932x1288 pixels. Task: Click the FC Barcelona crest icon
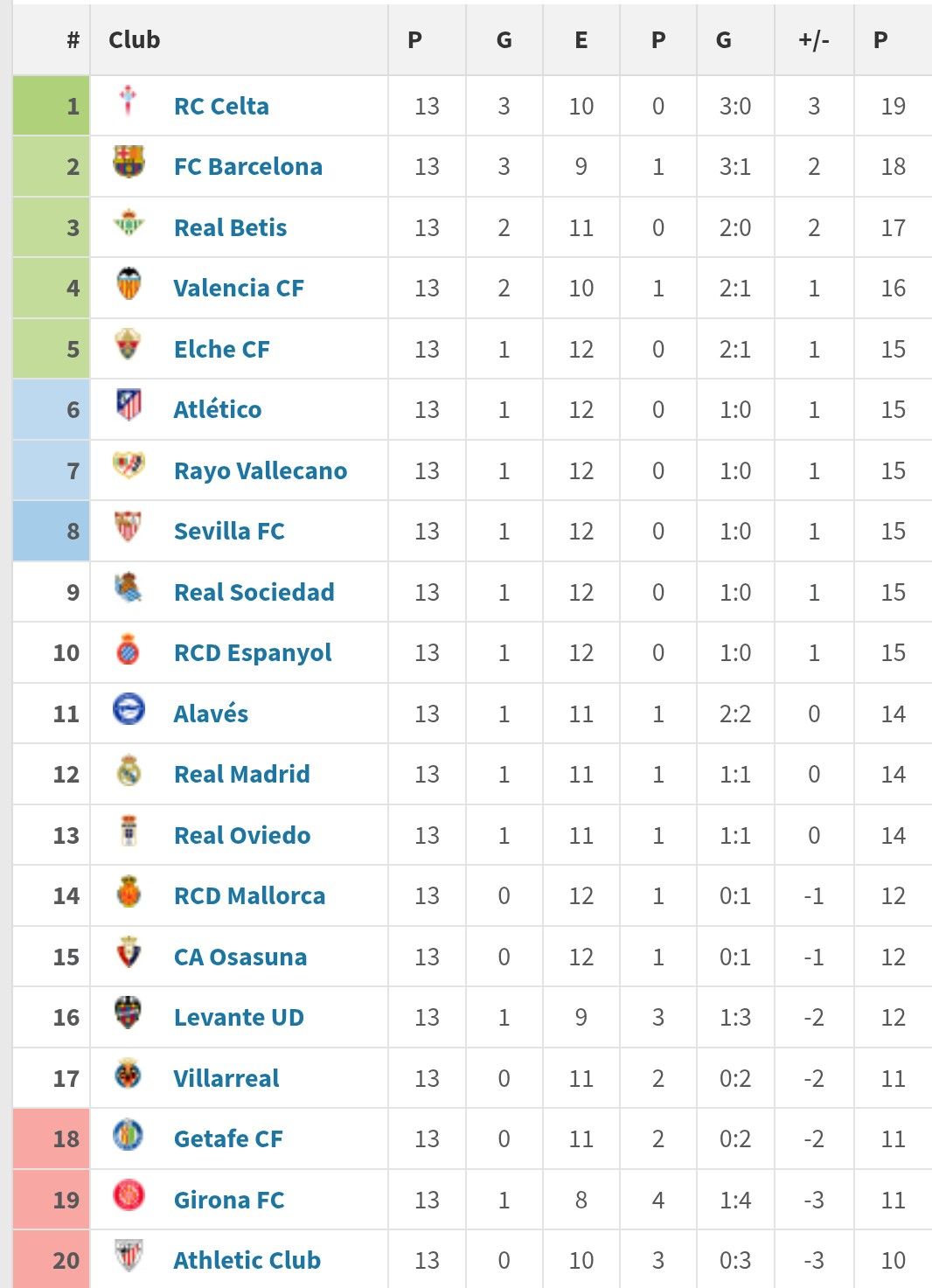(x=129, y=162)
